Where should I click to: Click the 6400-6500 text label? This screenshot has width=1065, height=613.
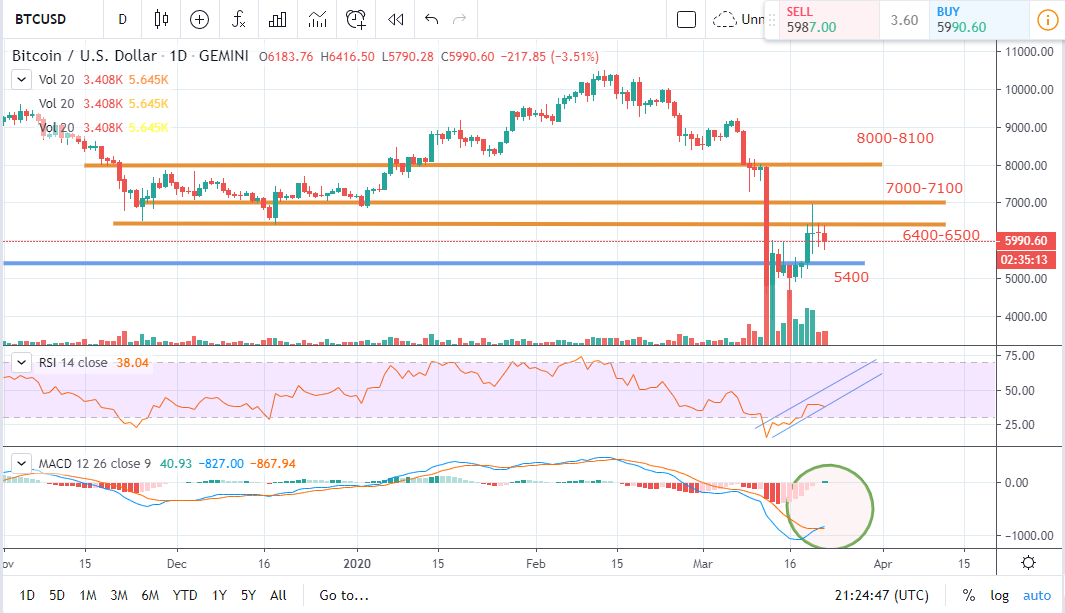click(x=941, y=235)
